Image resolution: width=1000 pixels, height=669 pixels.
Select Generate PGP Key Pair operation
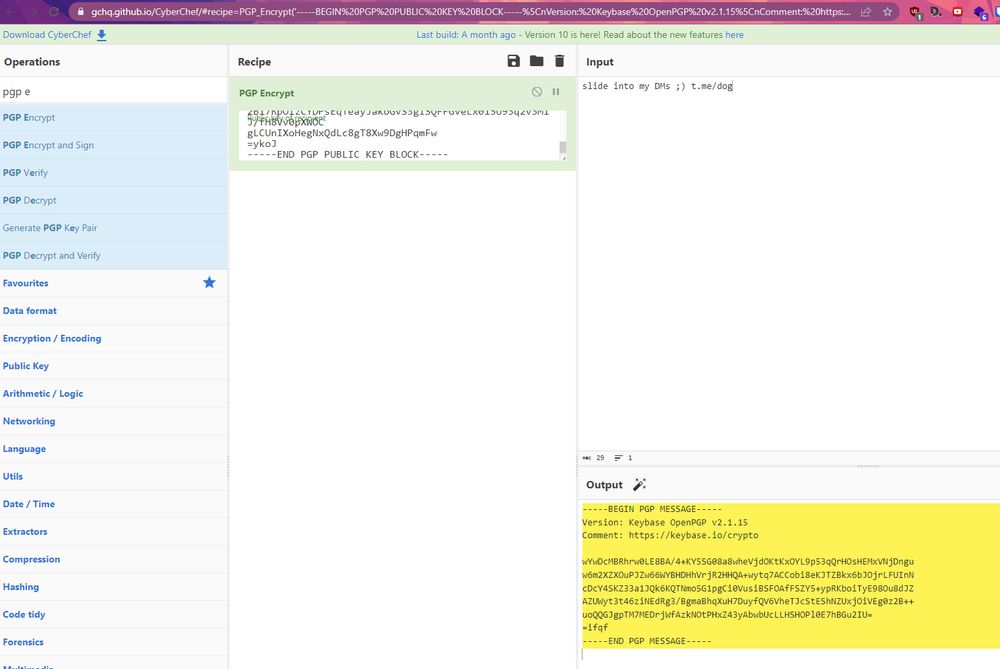114,228
